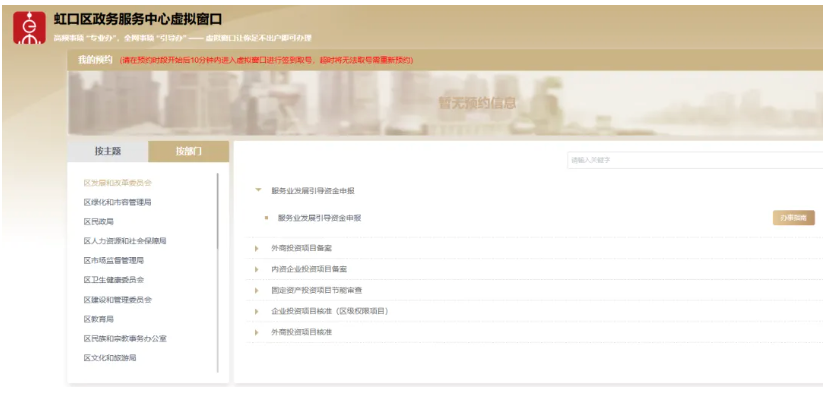Expand the 内资企业投资项目备案 arrow
833x401 pixels.
[257, 269]
